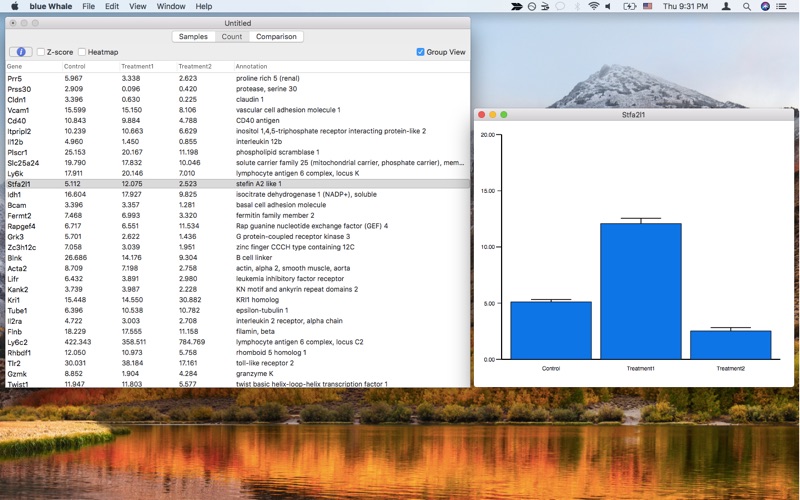Uncheck the Group View checkbox
Screen dimensions: 800x500
tap(420, 52)
